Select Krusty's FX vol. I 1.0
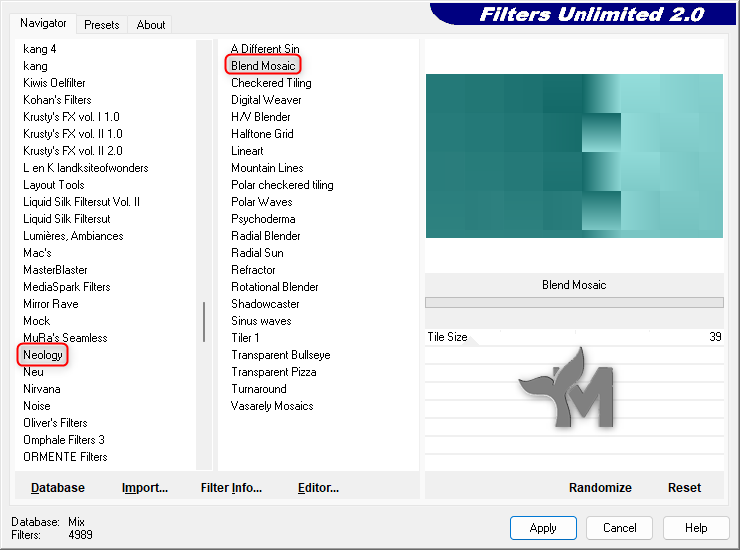 click(71, 117)
